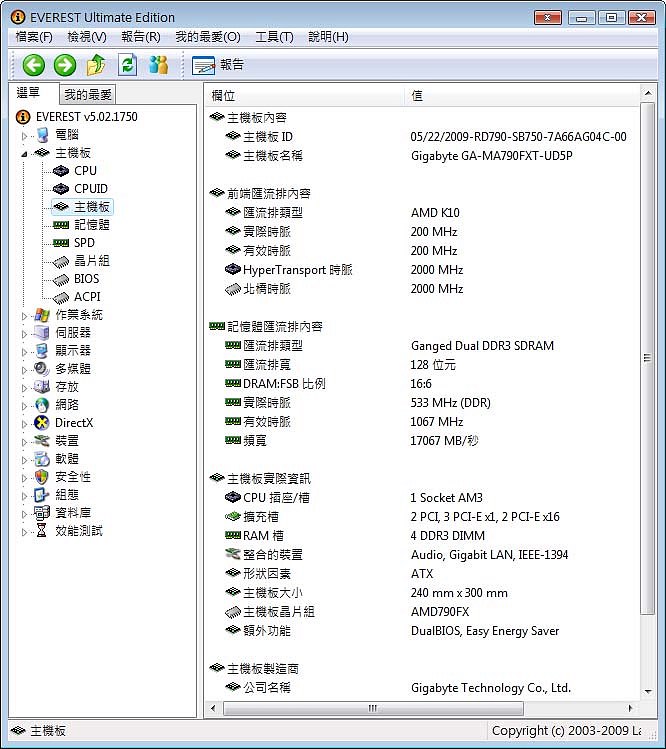Screen dimensions: 666x749
Task: Select the BIOS chip icon
Action: pyautogui.click(x=61, y=279)
